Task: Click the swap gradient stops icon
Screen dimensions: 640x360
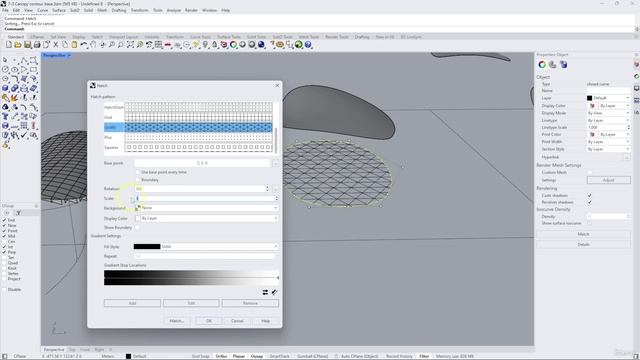Action: coord(265,292)
